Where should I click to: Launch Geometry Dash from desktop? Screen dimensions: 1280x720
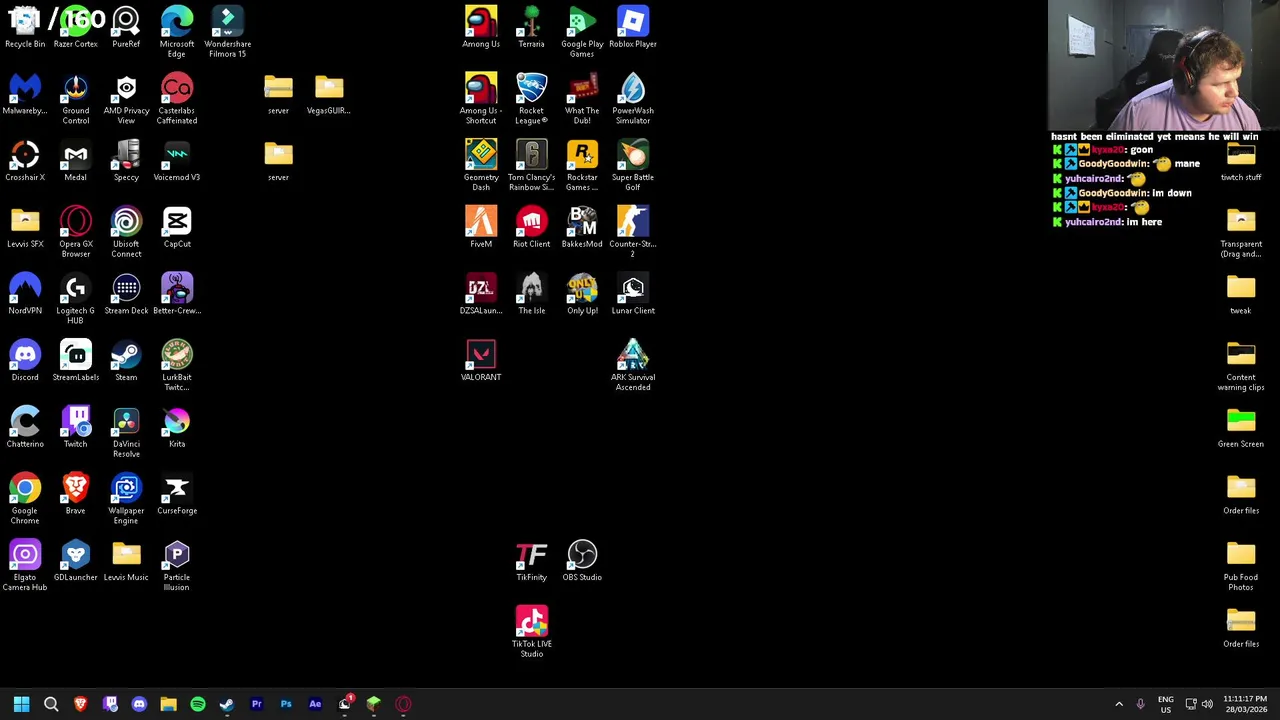[x=481, y=166]
